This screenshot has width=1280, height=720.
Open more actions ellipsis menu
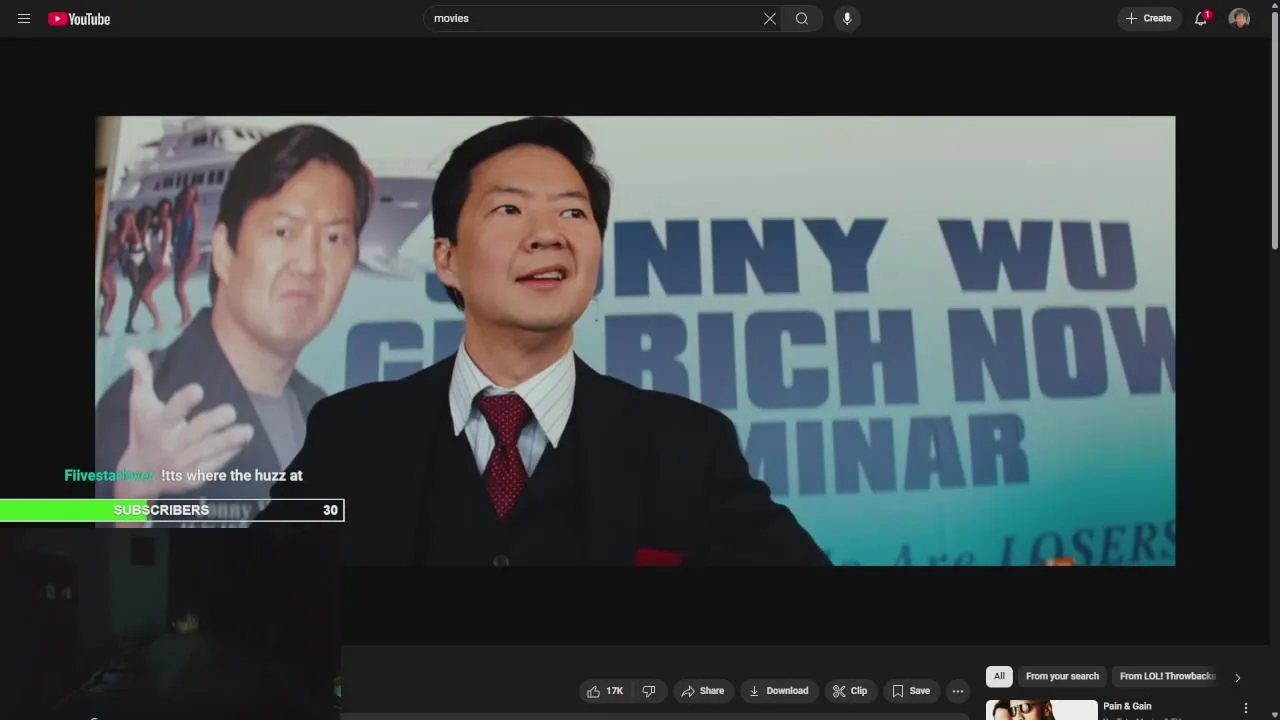958,691
